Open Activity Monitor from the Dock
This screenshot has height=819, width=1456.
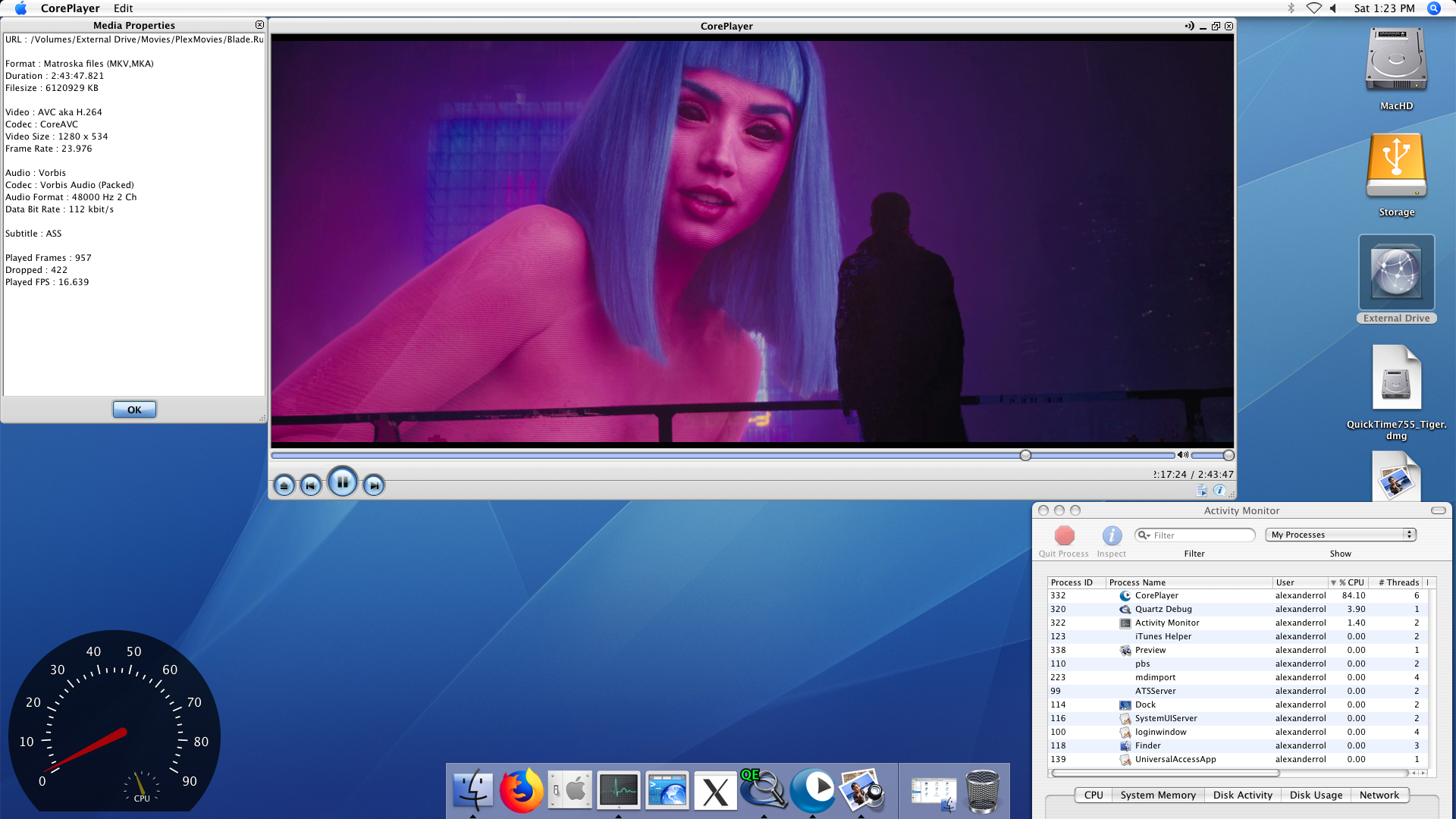(619, 790)
